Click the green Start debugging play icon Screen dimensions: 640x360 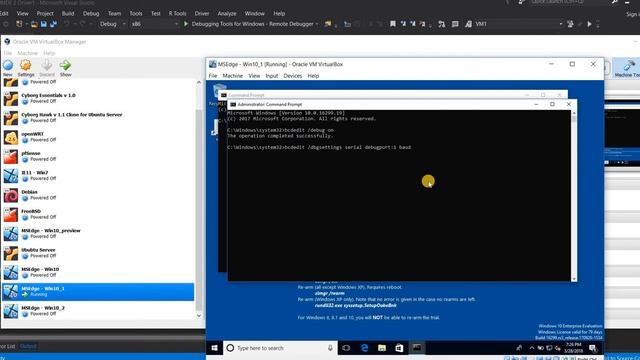pos(186,24)
